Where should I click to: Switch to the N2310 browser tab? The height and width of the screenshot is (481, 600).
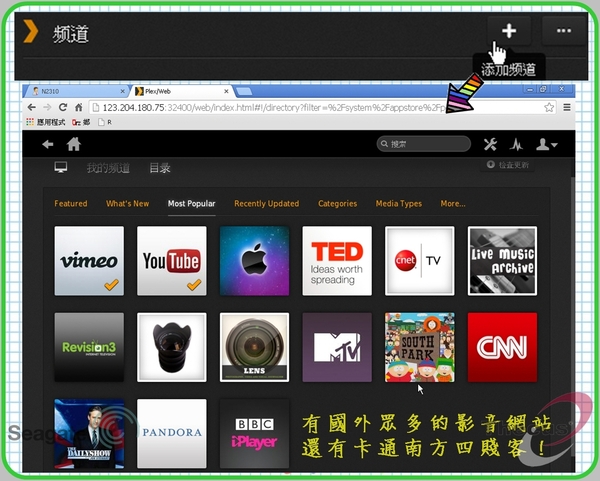75,91
